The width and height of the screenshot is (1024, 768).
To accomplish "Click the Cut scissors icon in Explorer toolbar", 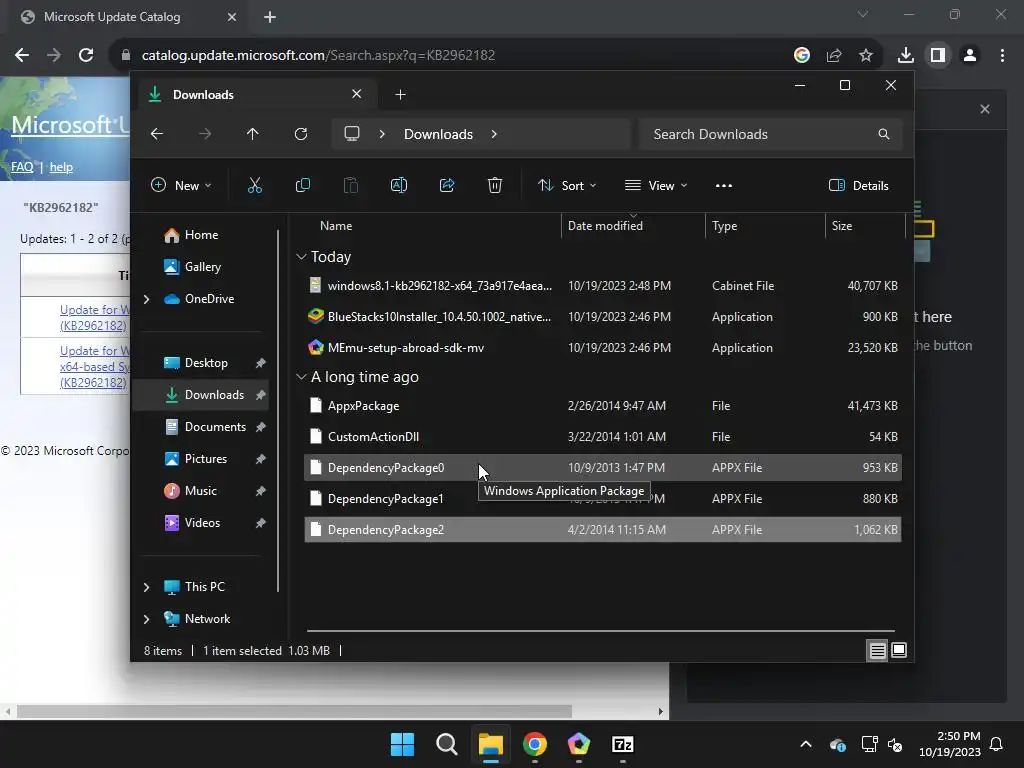I will click(255, 185).
